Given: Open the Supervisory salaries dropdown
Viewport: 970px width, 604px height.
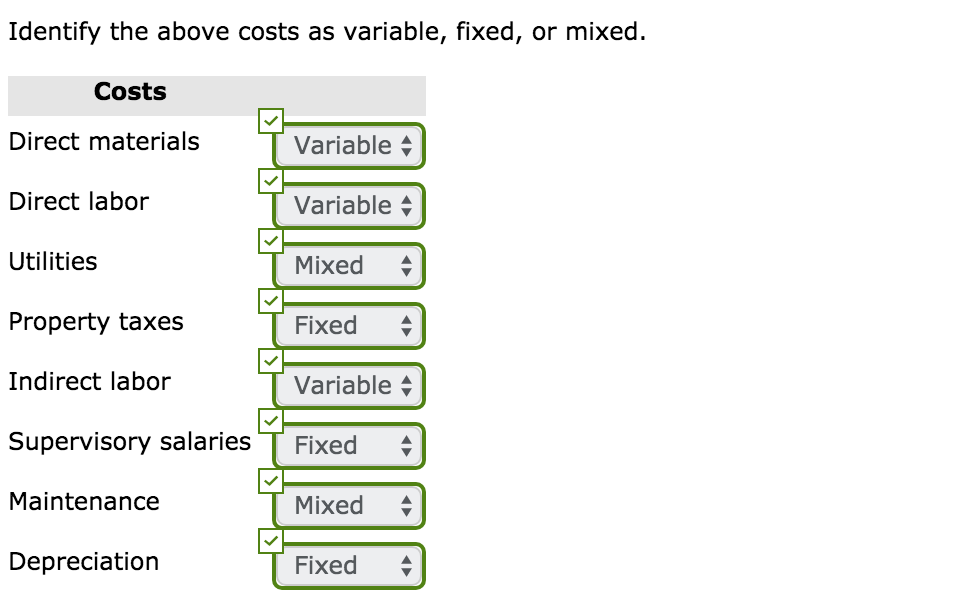Looking at the screenshot, I should [348, 445].
